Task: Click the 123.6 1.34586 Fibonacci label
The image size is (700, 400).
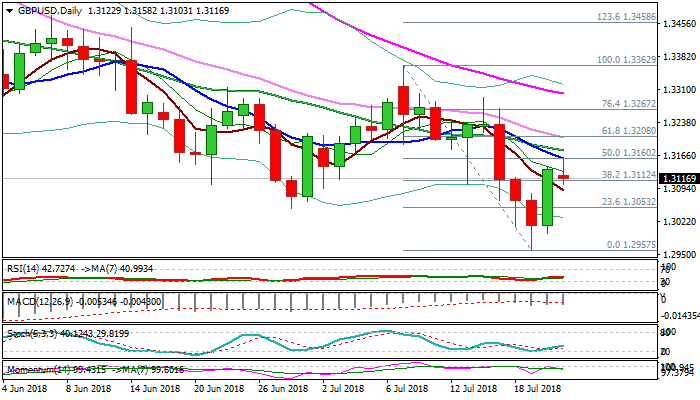Action: [x=626, y=17]
